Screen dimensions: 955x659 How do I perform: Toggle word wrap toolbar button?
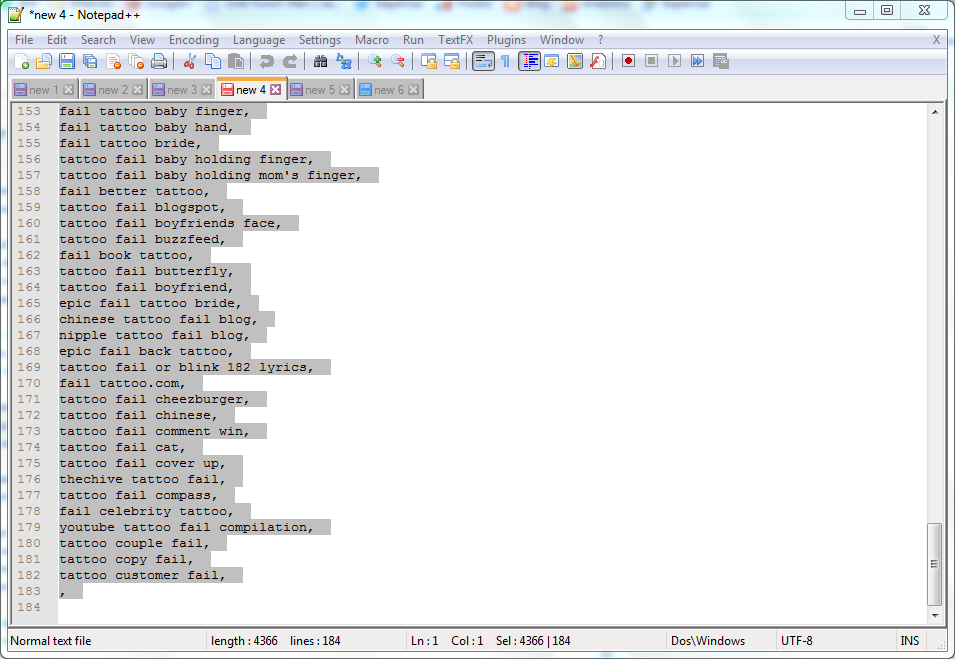tap(483, 61)
